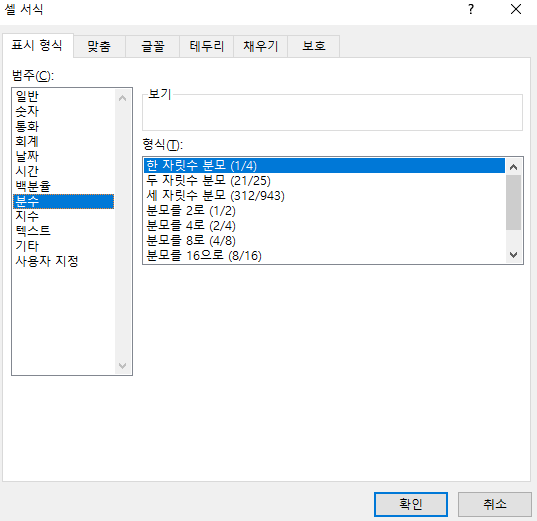537x521 pixels.
Task: Select 세 자릿수 분모 (312/943) format
Action: [324, 196]
